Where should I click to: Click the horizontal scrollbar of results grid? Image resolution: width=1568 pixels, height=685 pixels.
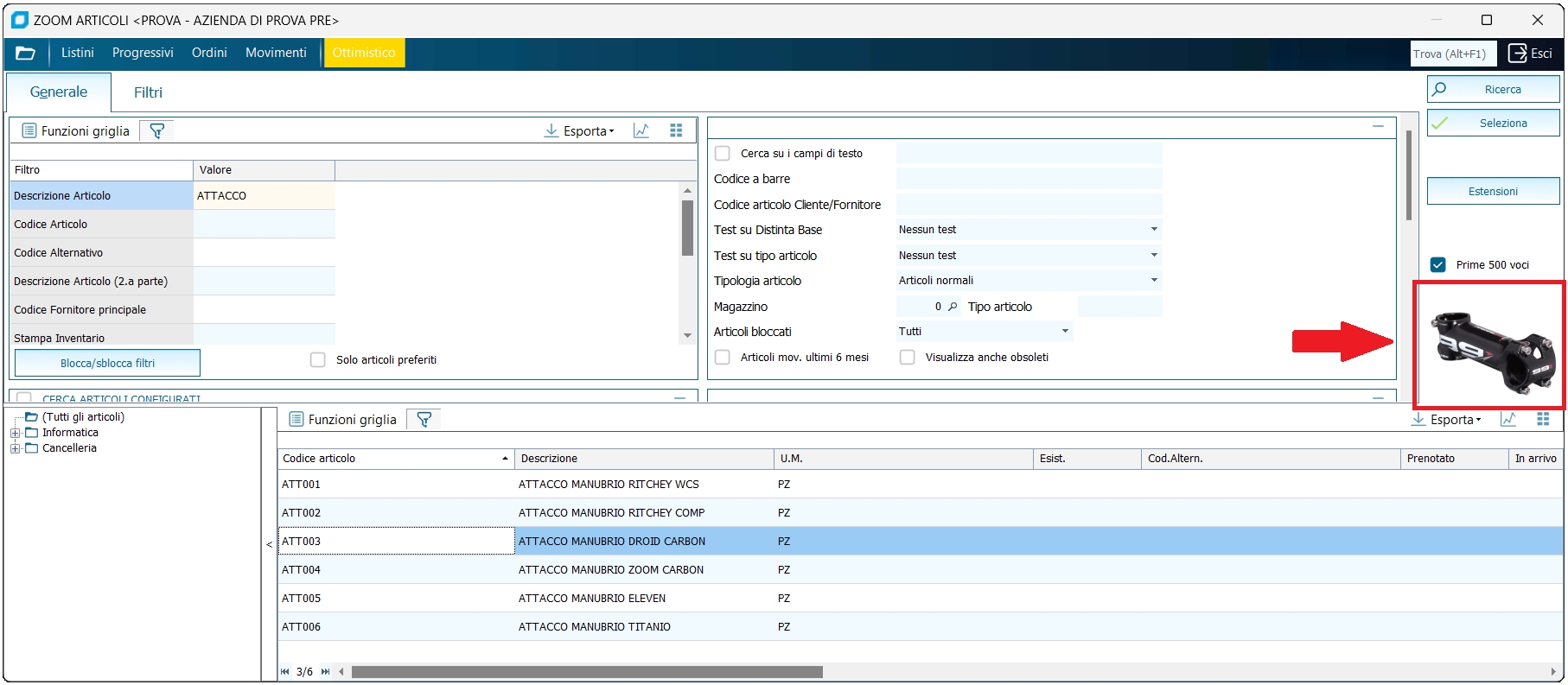(x=587, y=672)
